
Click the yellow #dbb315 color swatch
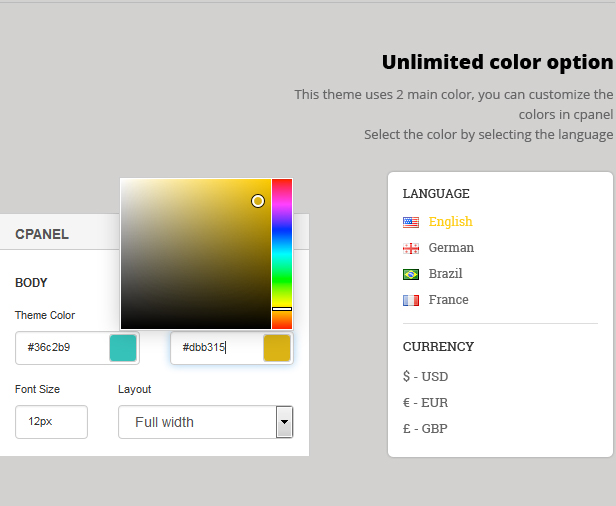[277, 348]
